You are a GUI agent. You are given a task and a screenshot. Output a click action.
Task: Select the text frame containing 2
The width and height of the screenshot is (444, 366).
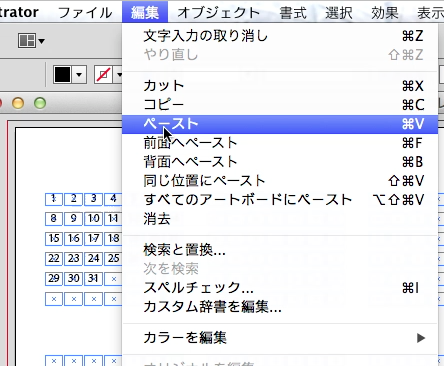(x=74, y=199)
